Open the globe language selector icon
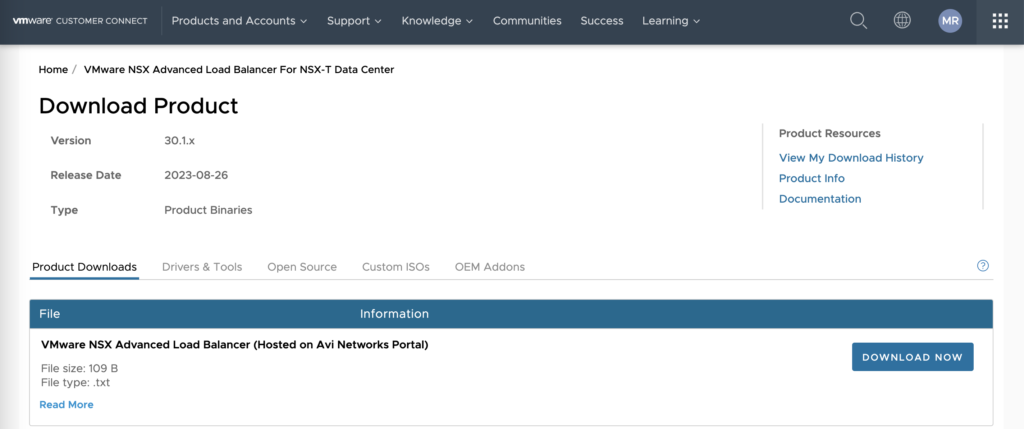 [902, 21]
